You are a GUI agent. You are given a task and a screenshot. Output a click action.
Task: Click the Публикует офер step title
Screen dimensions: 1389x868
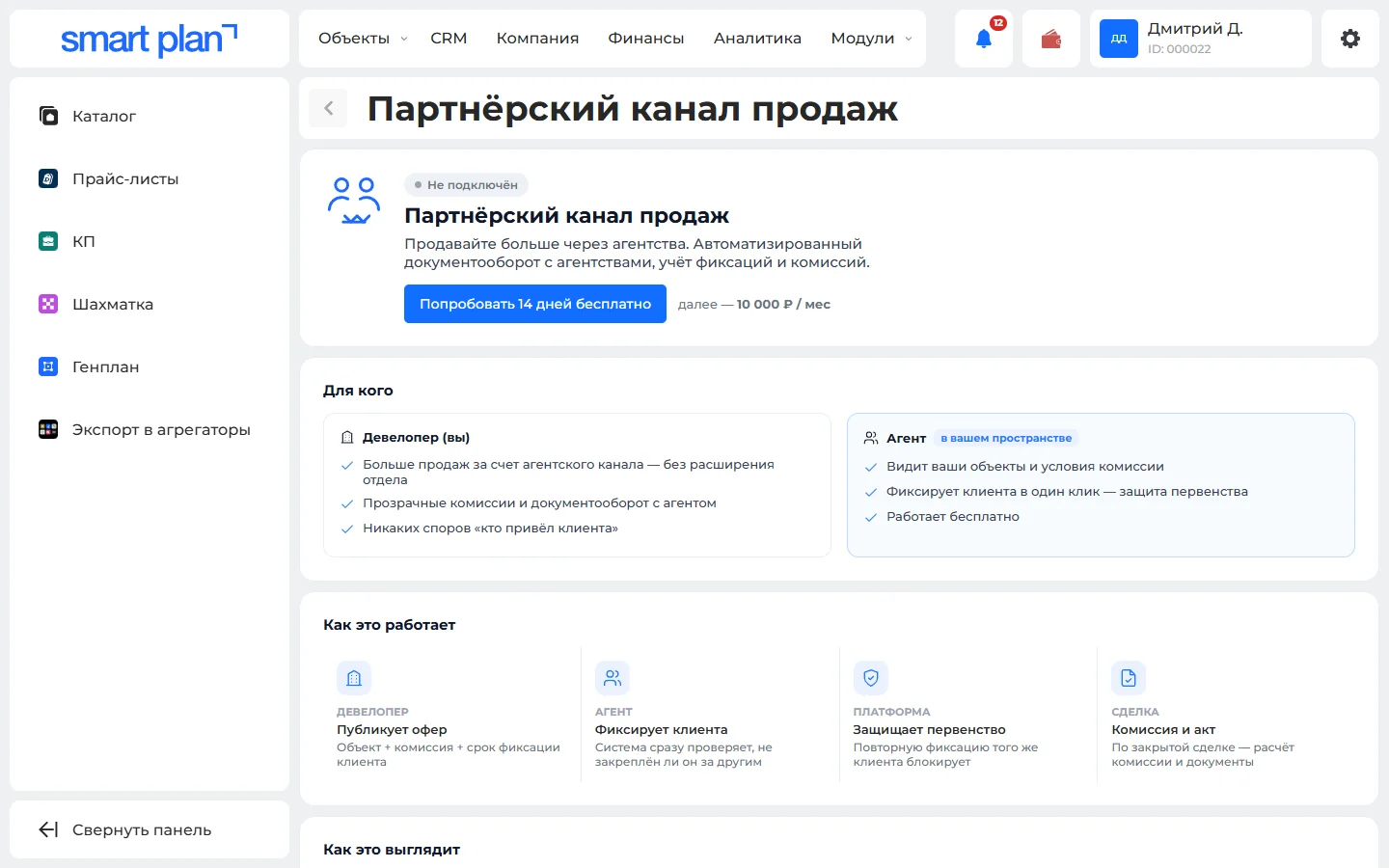coord(392,730)
